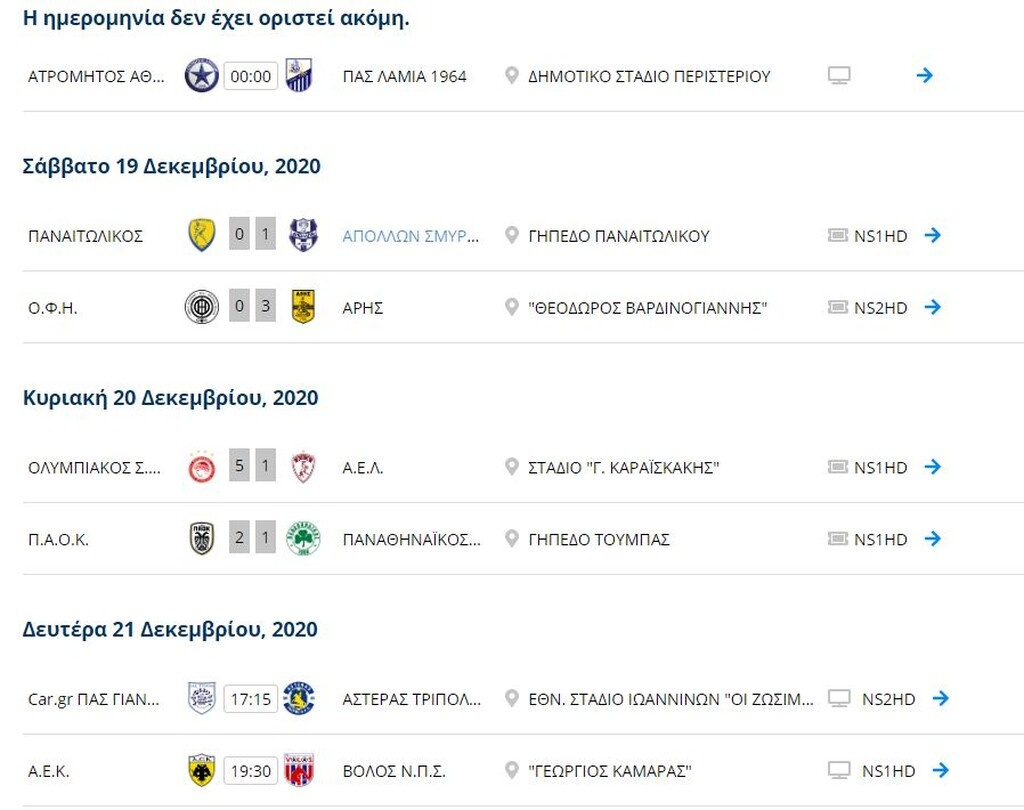Image resolution: width=1024 pixels, height=810 pixels.
Task: Click the Asteras Tripolis team logo
Action: (304, 698)
